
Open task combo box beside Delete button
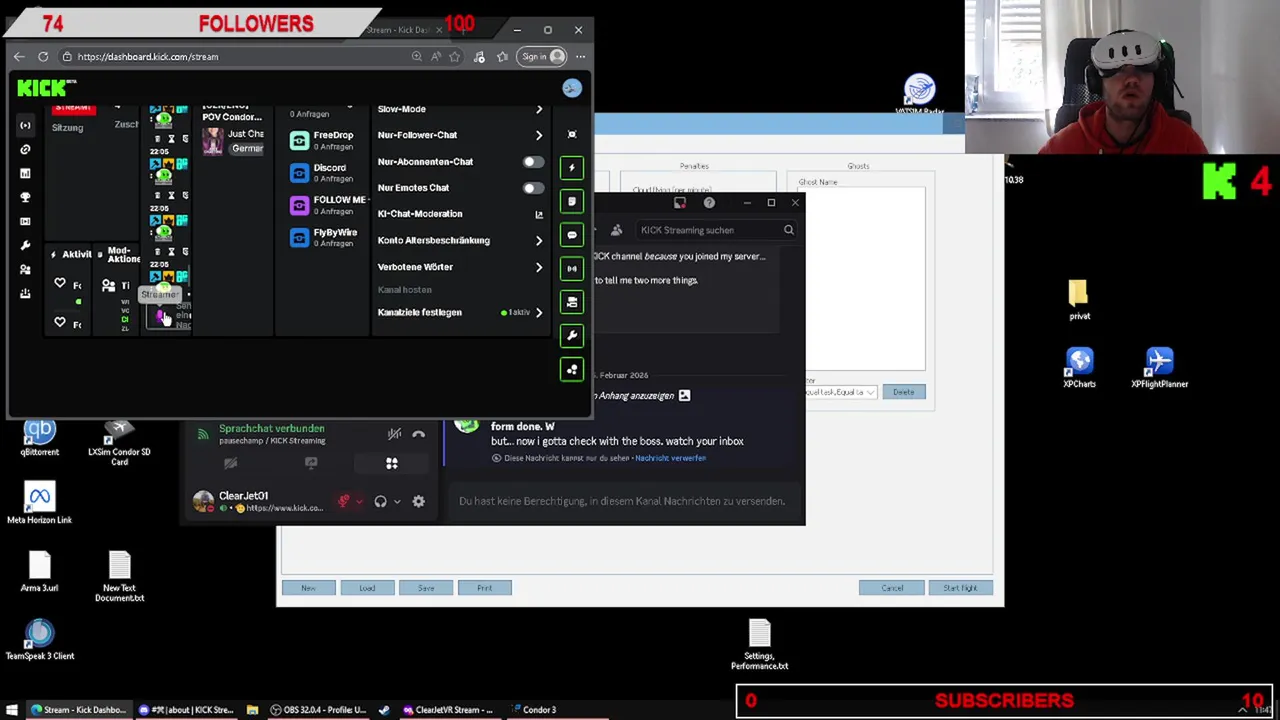841,392
